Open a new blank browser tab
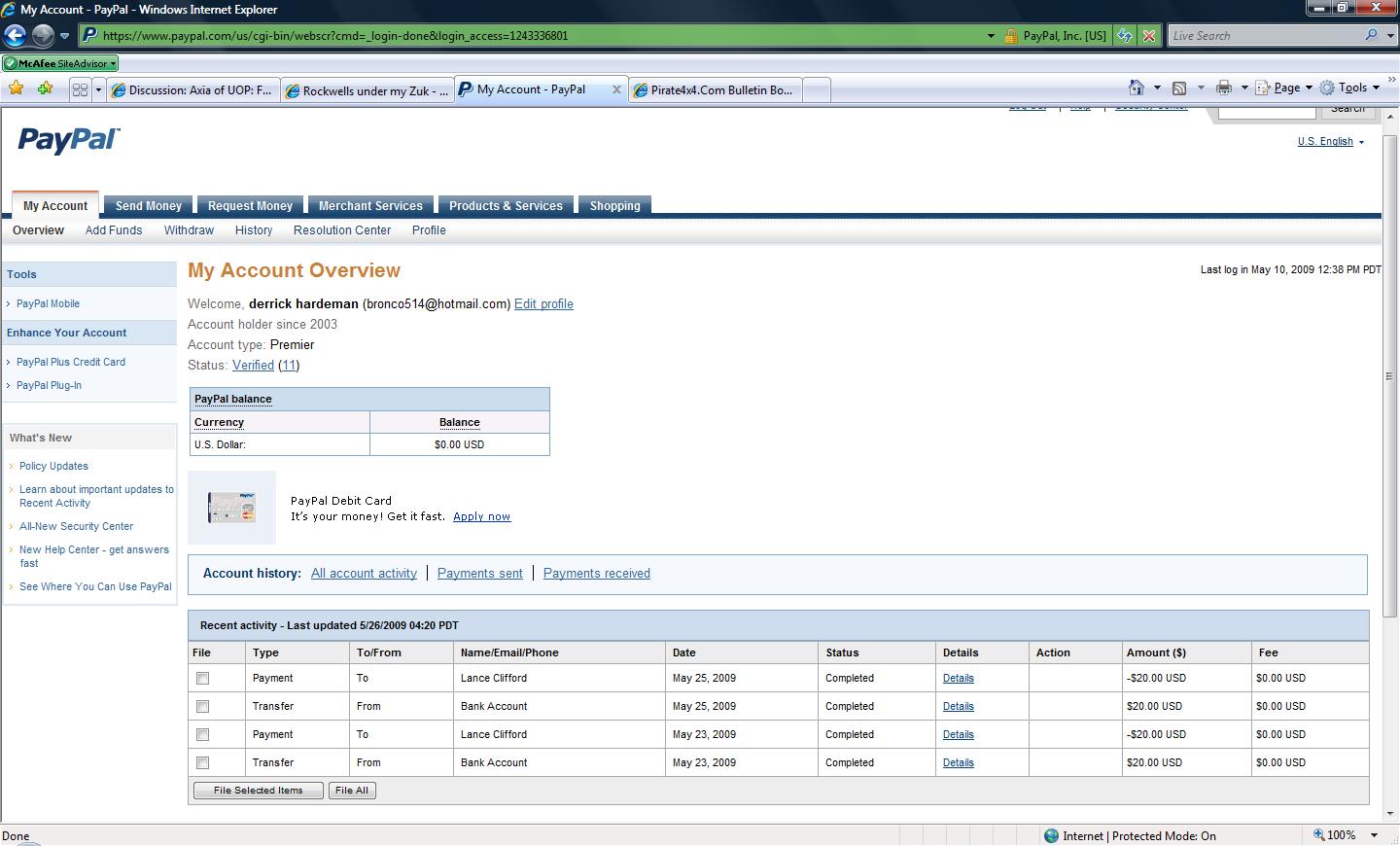1400x846 pixels. point(817,89)
